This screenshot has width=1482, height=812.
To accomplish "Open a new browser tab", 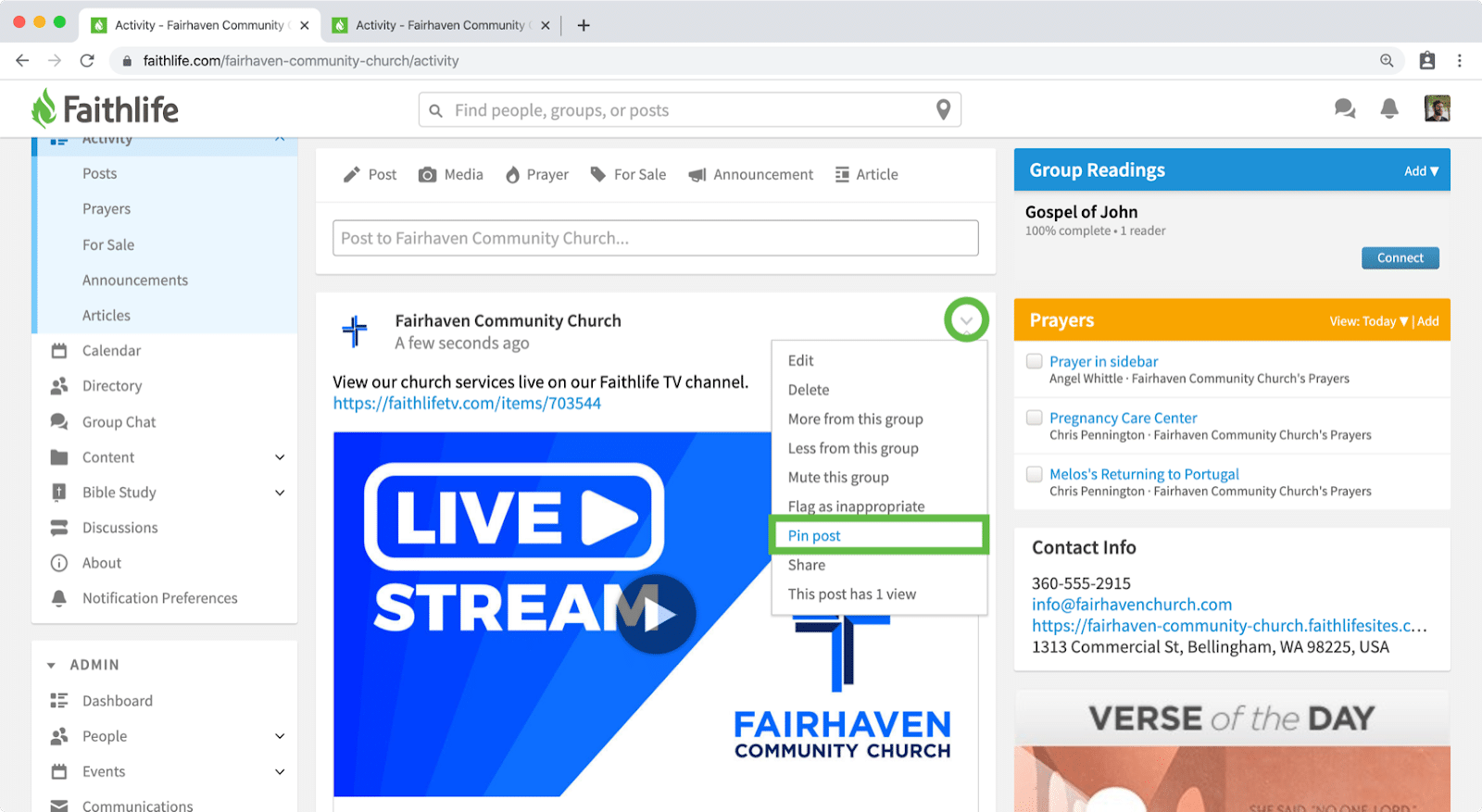I will pyautogui.click(x=584, y=25).
